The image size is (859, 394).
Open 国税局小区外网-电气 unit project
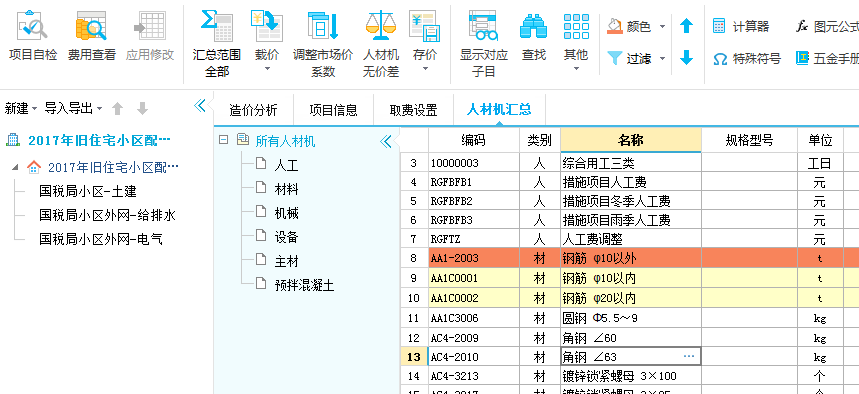point(101,239)
